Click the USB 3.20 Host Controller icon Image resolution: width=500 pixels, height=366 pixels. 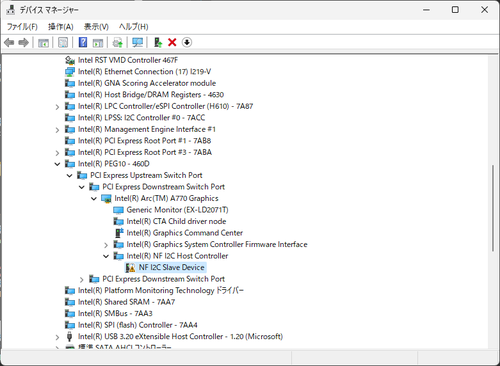point(69,336)
